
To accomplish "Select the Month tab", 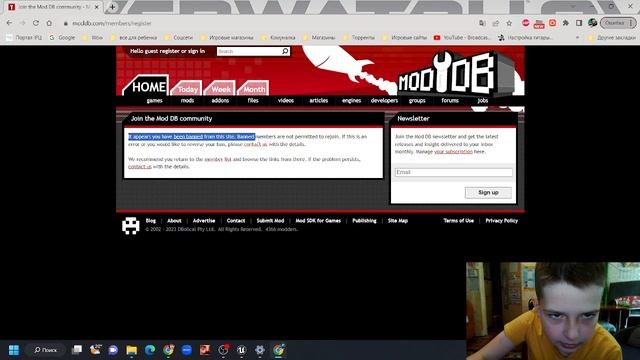I will point(254,89).
